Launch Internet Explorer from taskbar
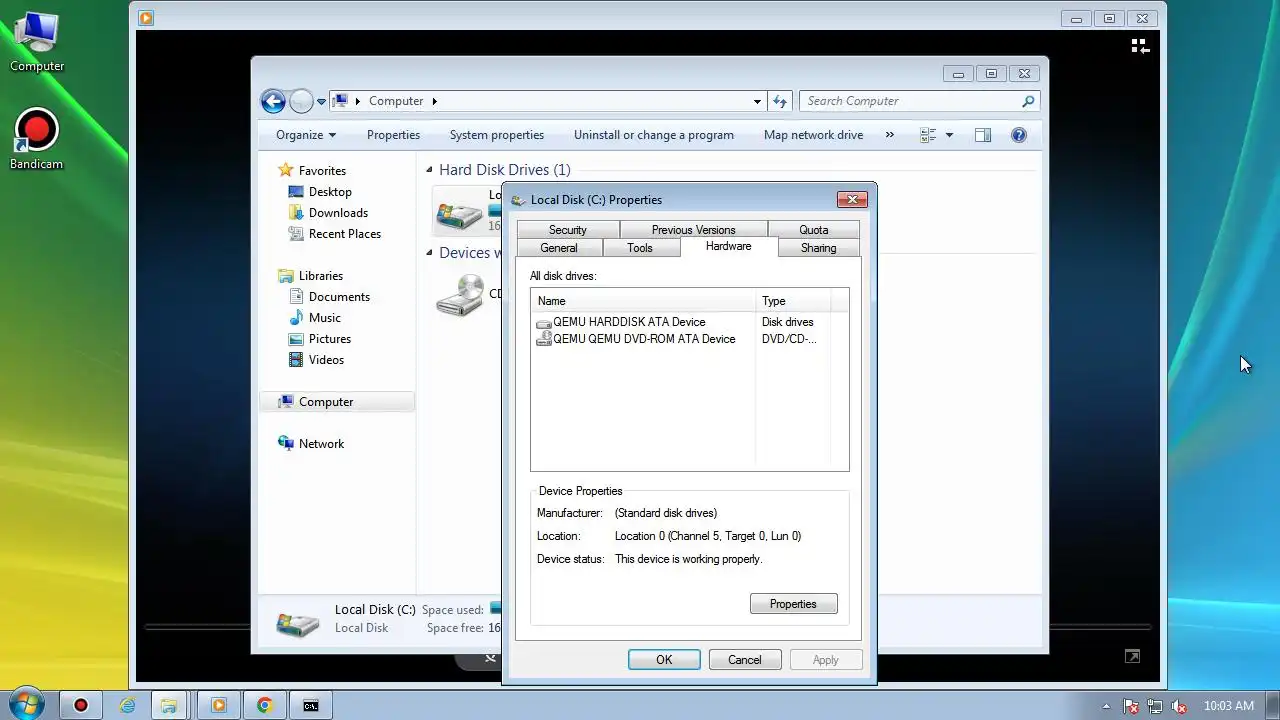Image resolution: width=1280 pixels, height=720 pixels. 128,705
